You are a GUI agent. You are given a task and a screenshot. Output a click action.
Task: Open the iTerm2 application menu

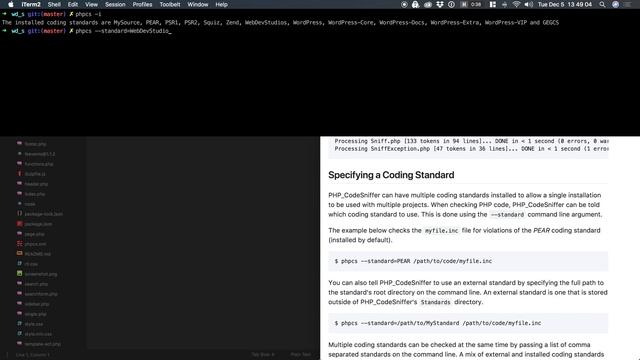pyautogui.click(x=31, y=4)
